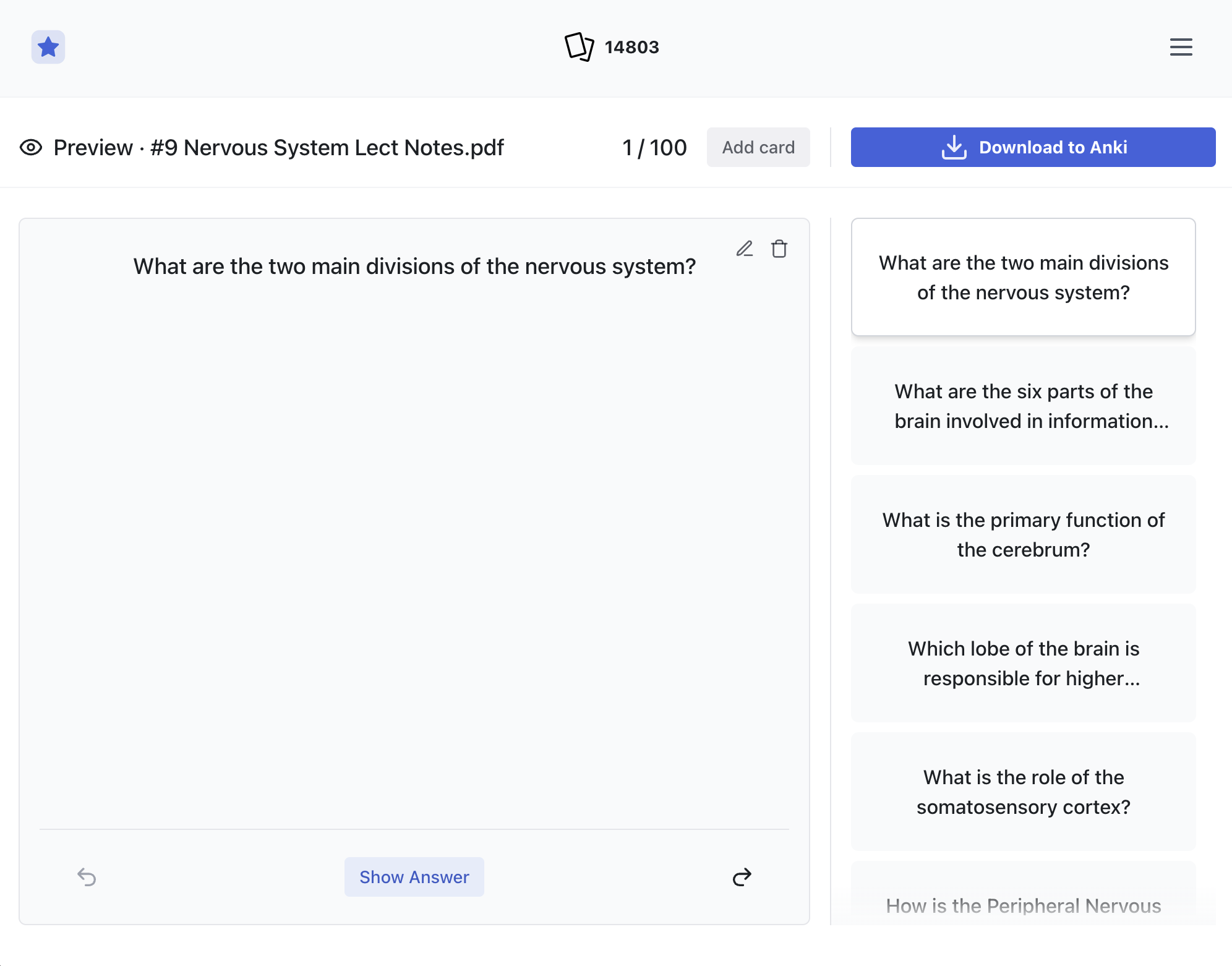
Task: Toggle the preview eye icon
Action: [x=31, y=147]
